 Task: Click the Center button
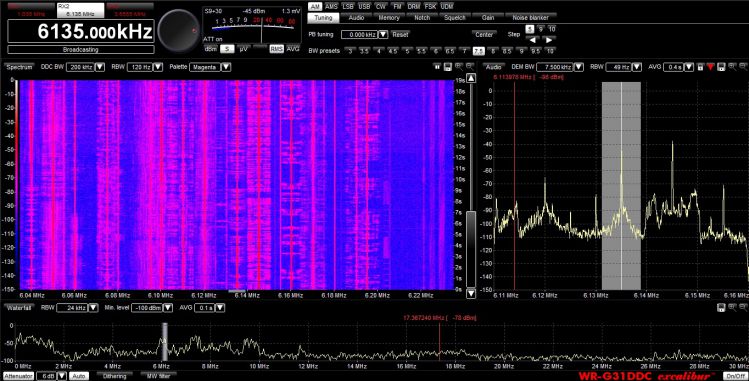tap(484, 34)
